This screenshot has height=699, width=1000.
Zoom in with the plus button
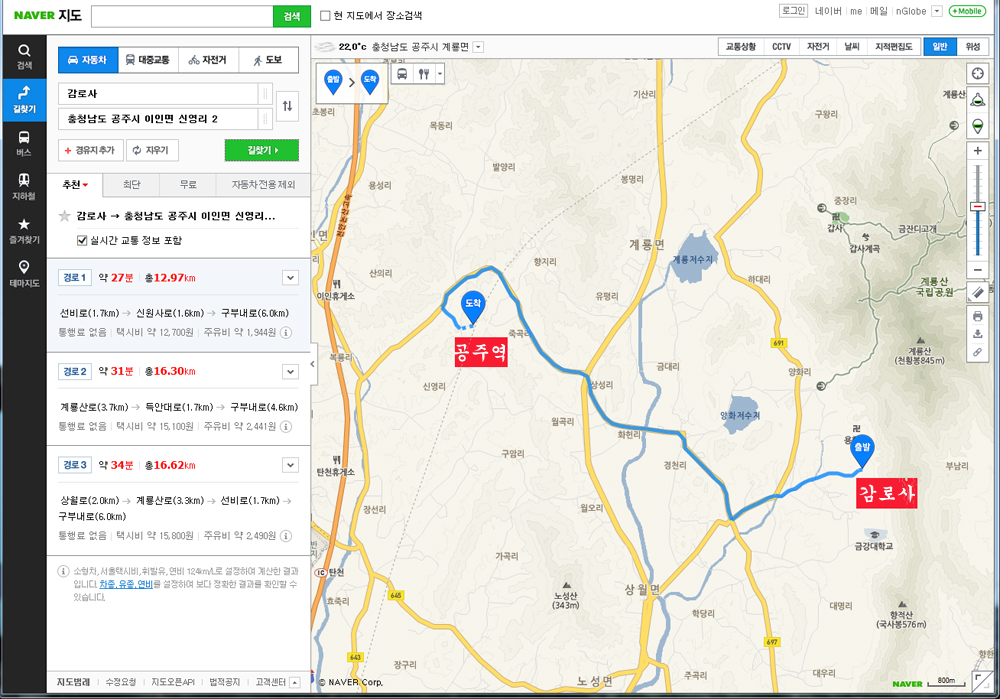click(x=977, y=151)
